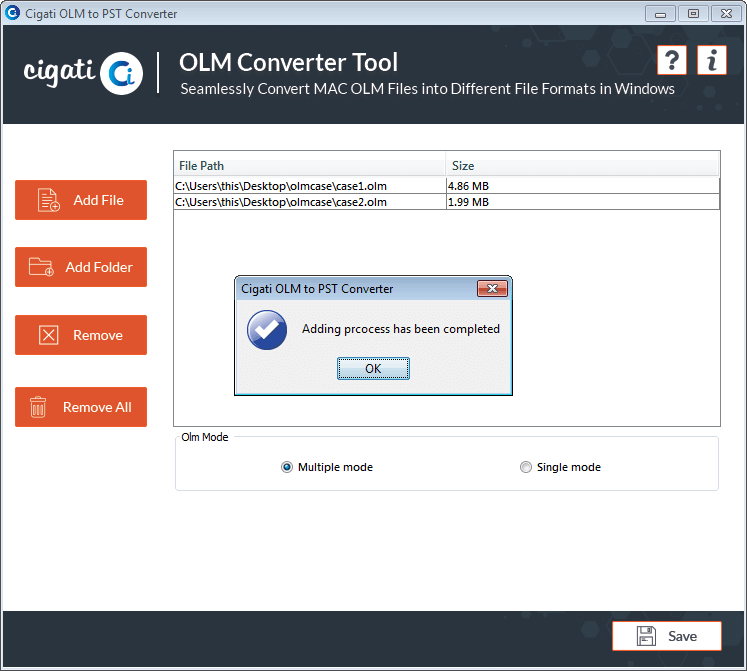Close the main Cigati window
This screenshot has height=671, width=747.
(726, 13)
